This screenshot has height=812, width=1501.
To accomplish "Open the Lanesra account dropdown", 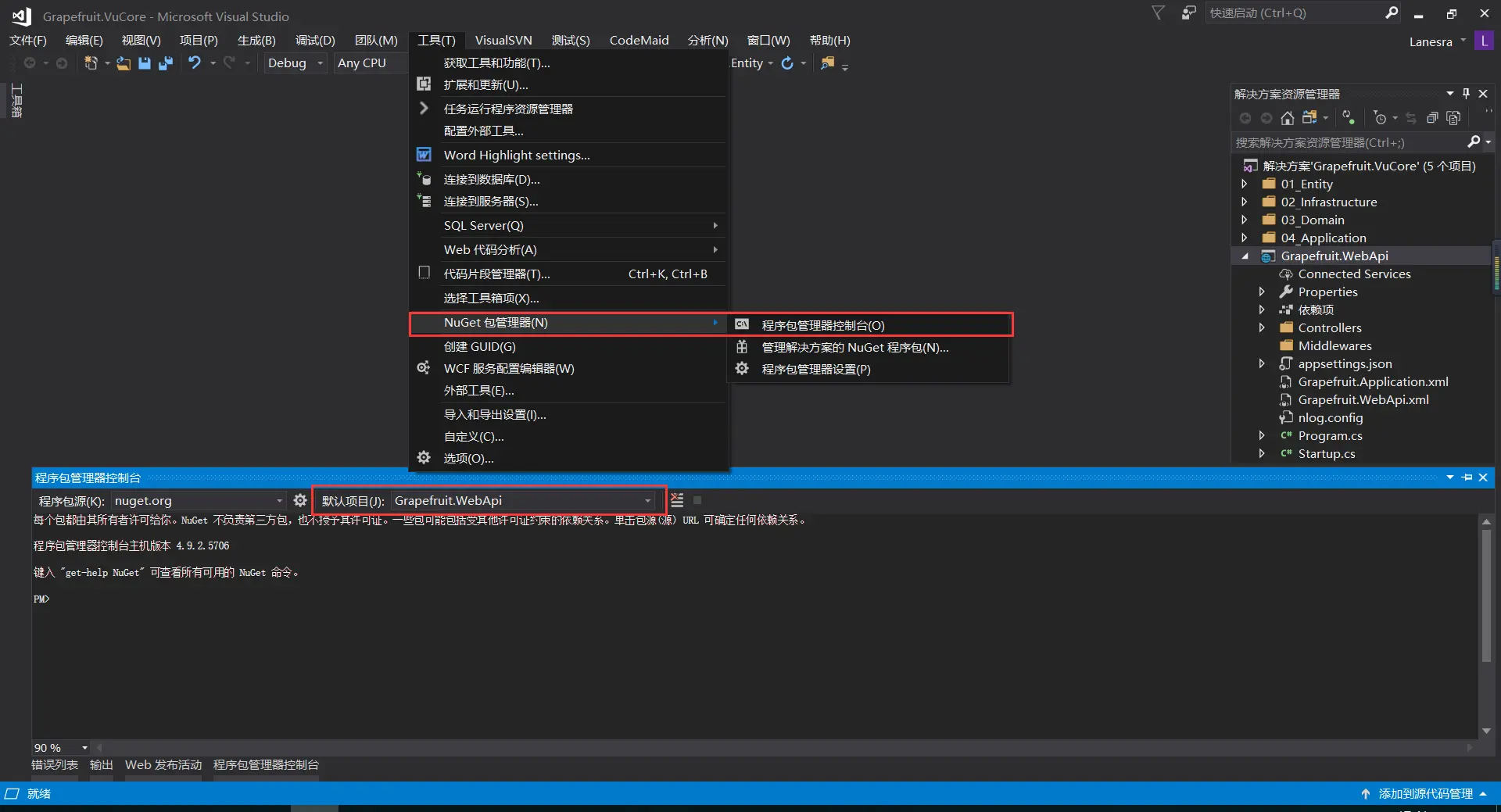I will [1437, 41].
